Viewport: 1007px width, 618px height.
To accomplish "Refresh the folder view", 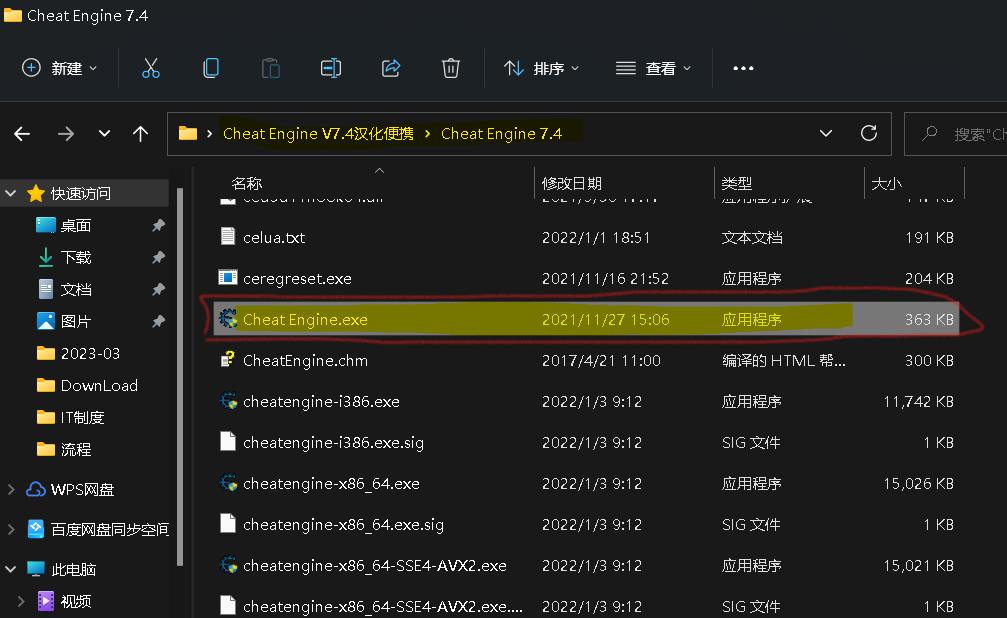I will (868, 133).
